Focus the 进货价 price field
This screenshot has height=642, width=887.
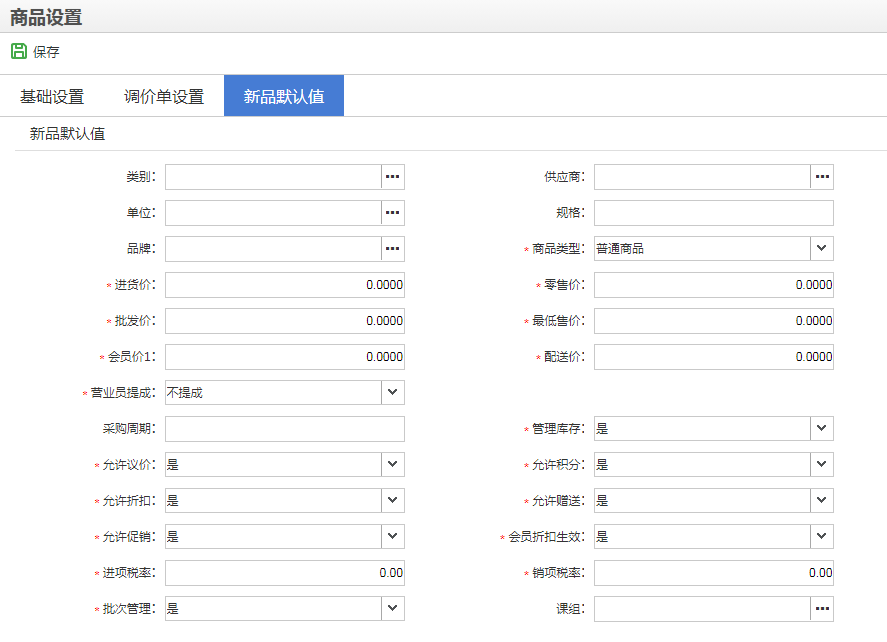pos(284,285)
